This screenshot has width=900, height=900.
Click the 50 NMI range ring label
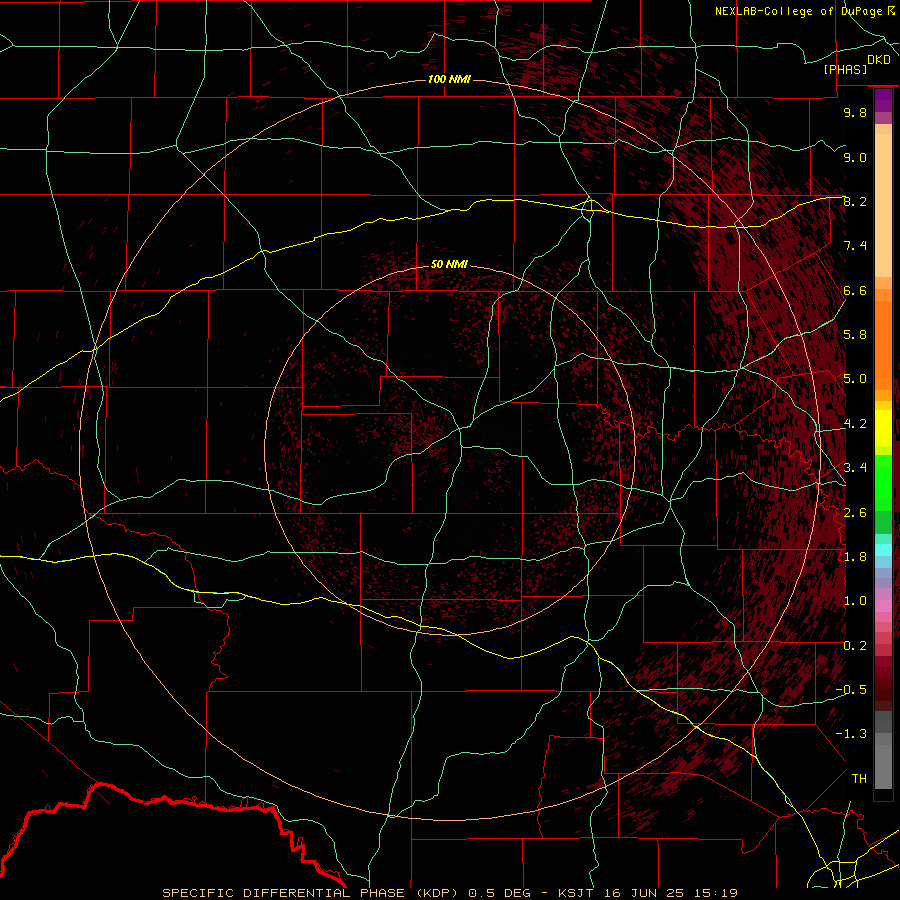click(x=449, y=264)
